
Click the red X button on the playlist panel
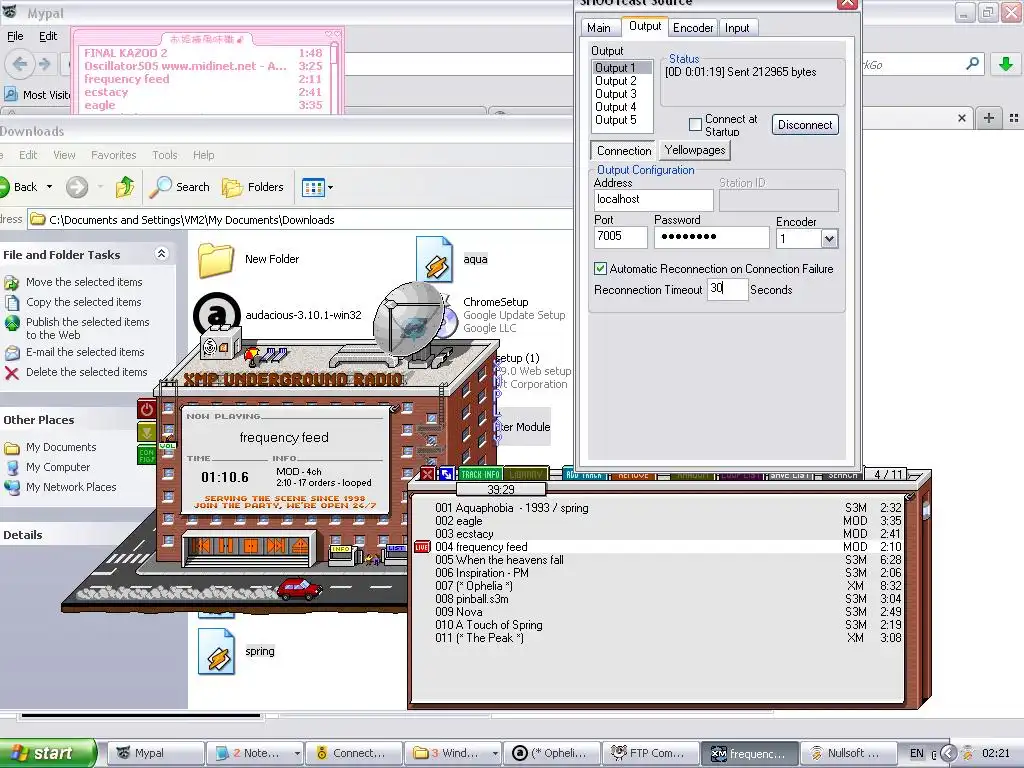427,474
